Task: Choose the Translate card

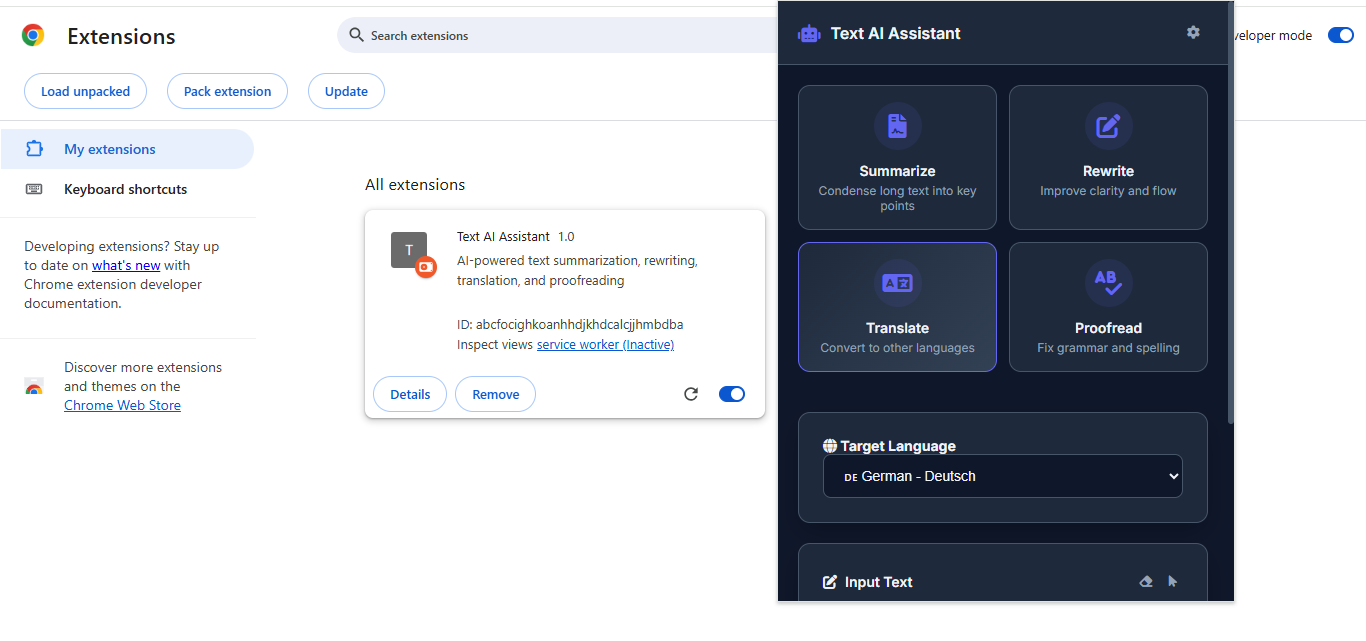Action: click(x=897, y=307)
